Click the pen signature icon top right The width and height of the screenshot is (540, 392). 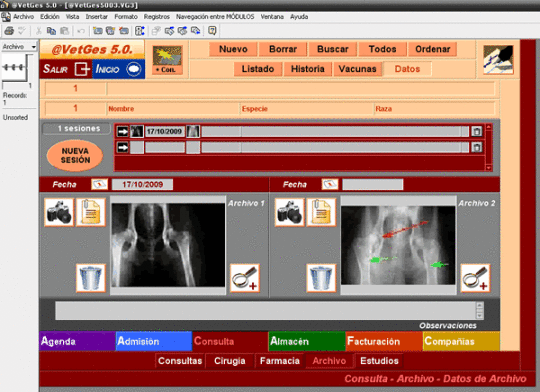(x=498, y=60)
